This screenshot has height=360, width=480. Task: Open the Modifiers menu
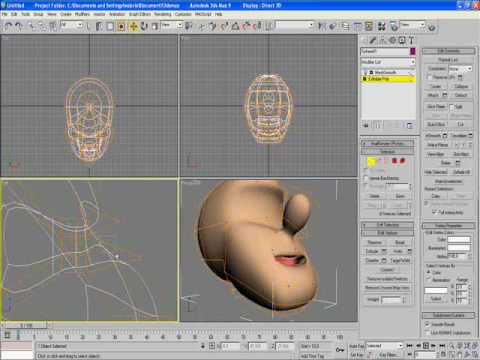click(82, 14)
